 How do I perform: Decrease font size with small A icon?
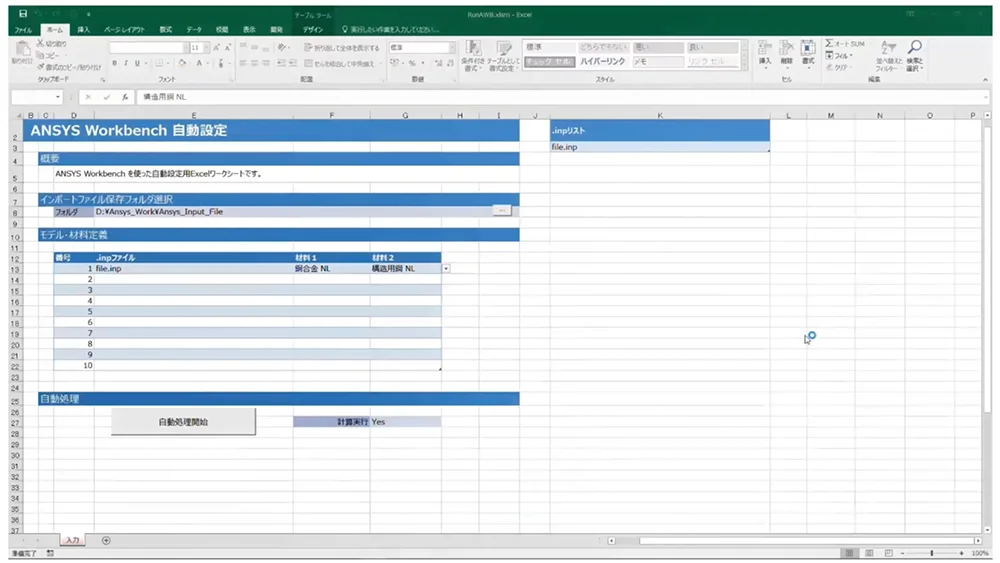228,48
